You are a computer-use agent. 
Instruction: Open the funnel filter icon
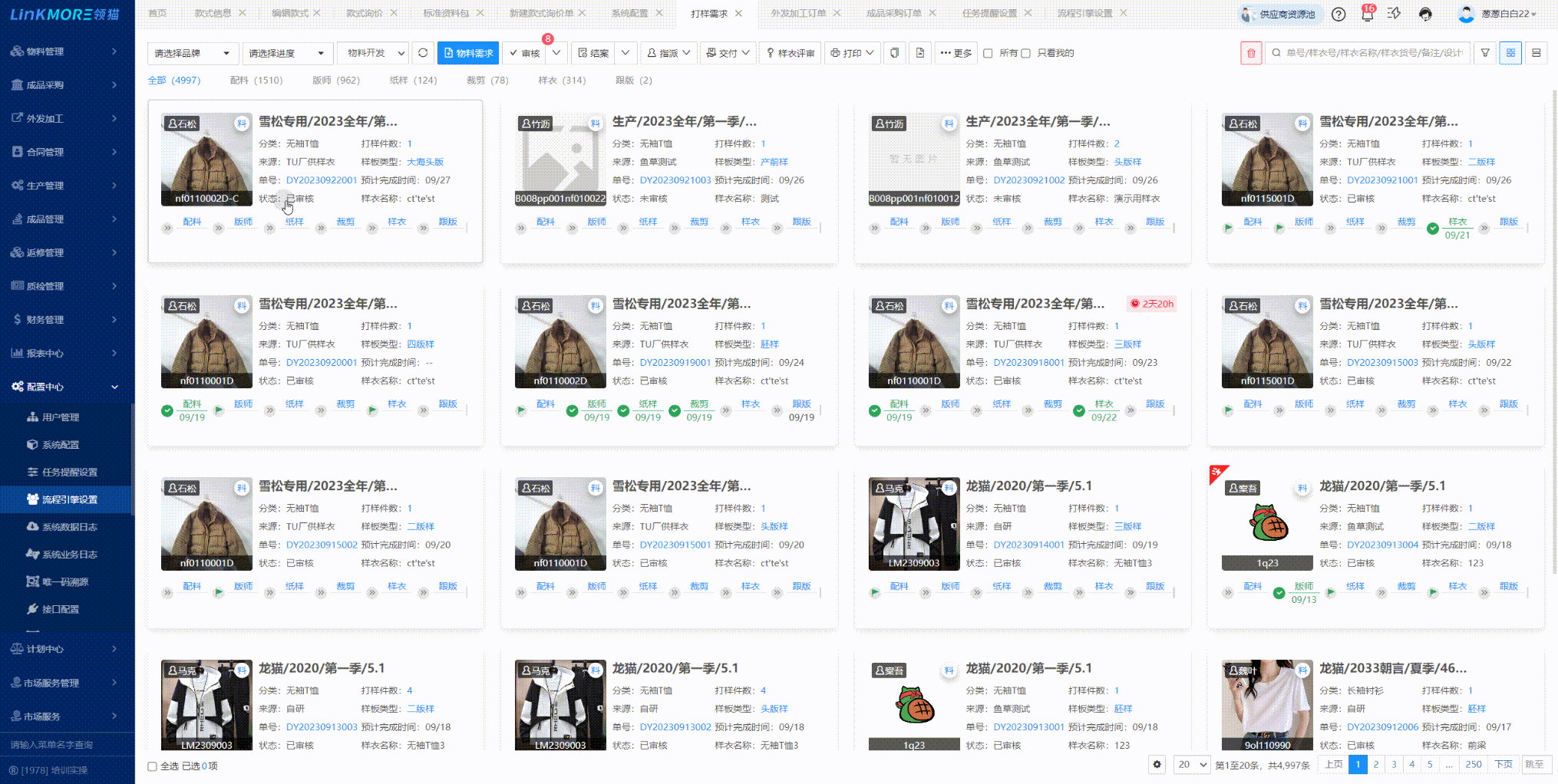coord(1485,53)
